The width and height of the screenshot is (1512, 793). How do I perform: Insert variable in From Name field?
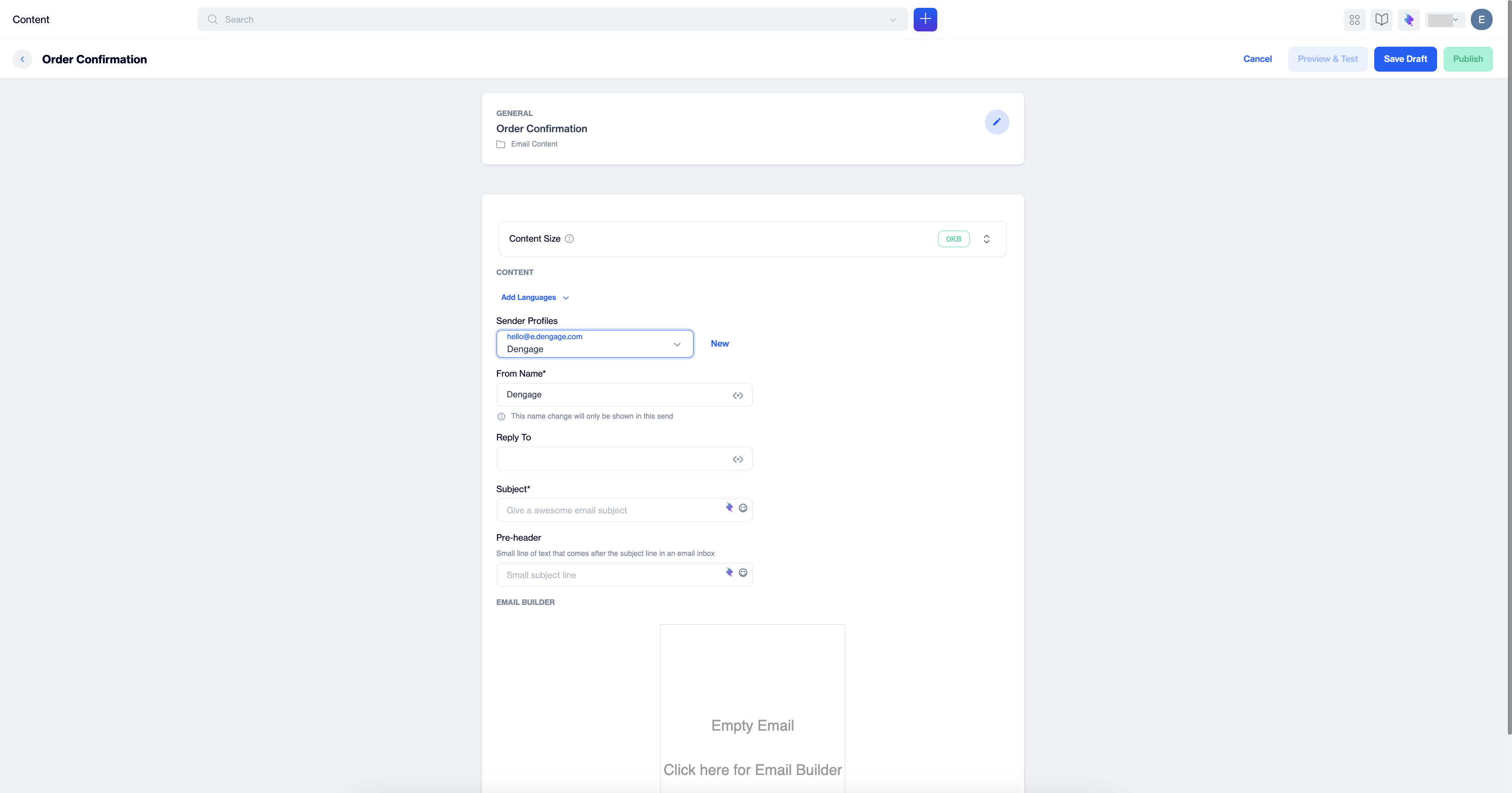click(738, 395)
